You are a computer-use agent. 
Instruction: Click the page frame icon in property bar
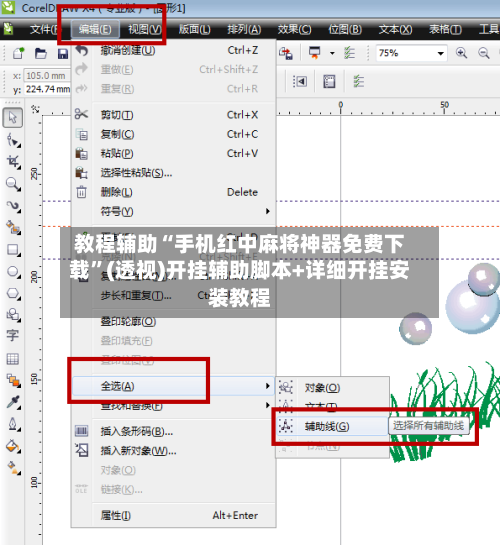tap(329, 82)
